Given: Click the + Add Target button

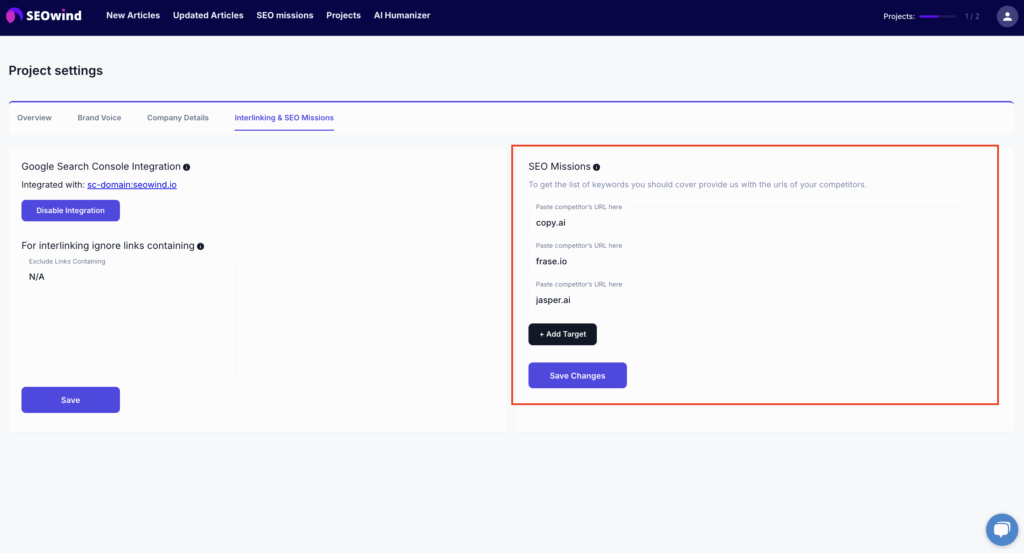Looking at the screenshot, I should pos(562,334).
